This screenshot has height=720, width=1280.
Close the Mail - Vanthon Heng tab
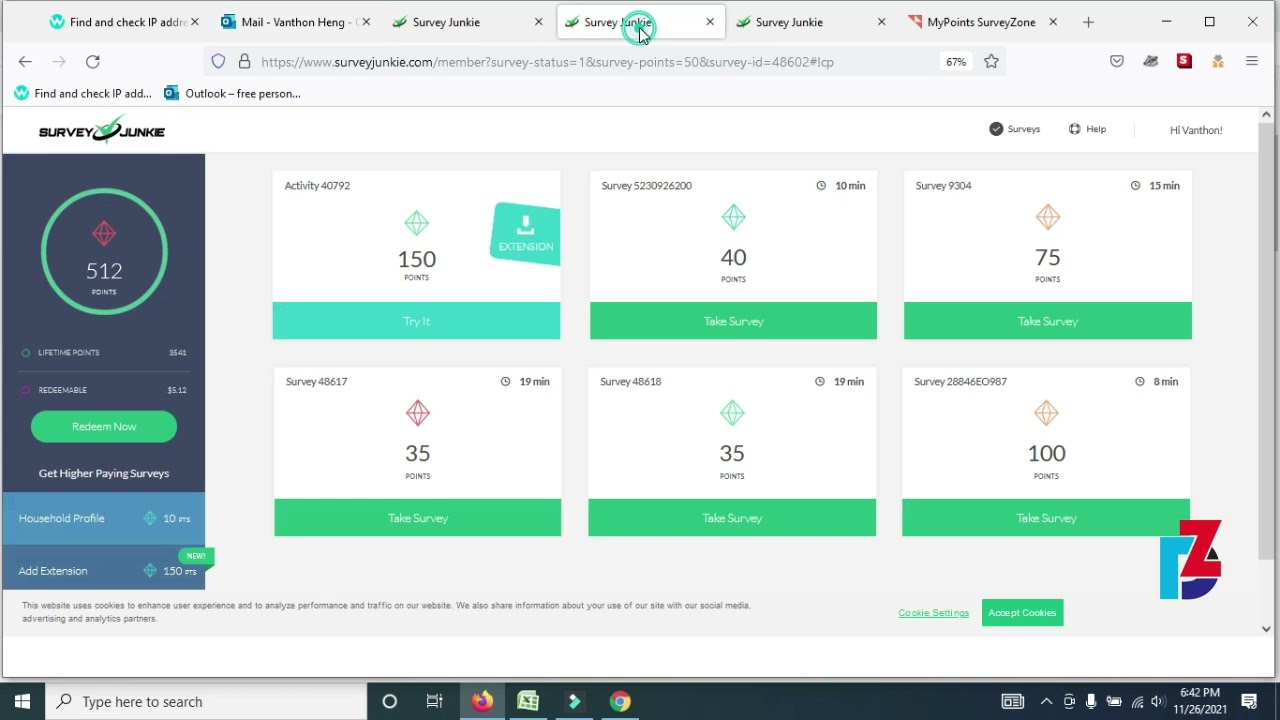coord(366,22)
